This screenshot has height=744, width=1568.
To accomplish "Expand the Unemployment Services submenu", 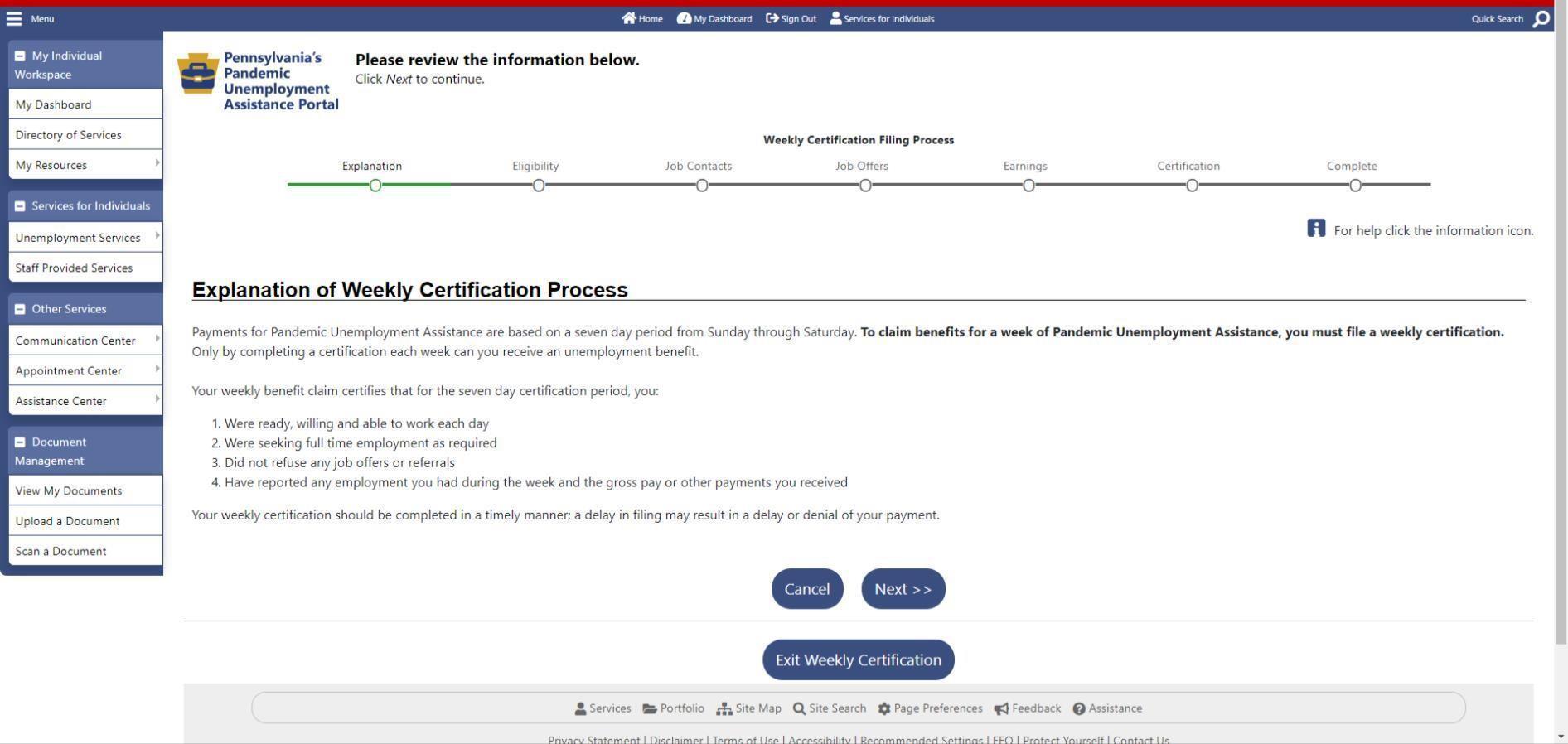I will 157,236.
